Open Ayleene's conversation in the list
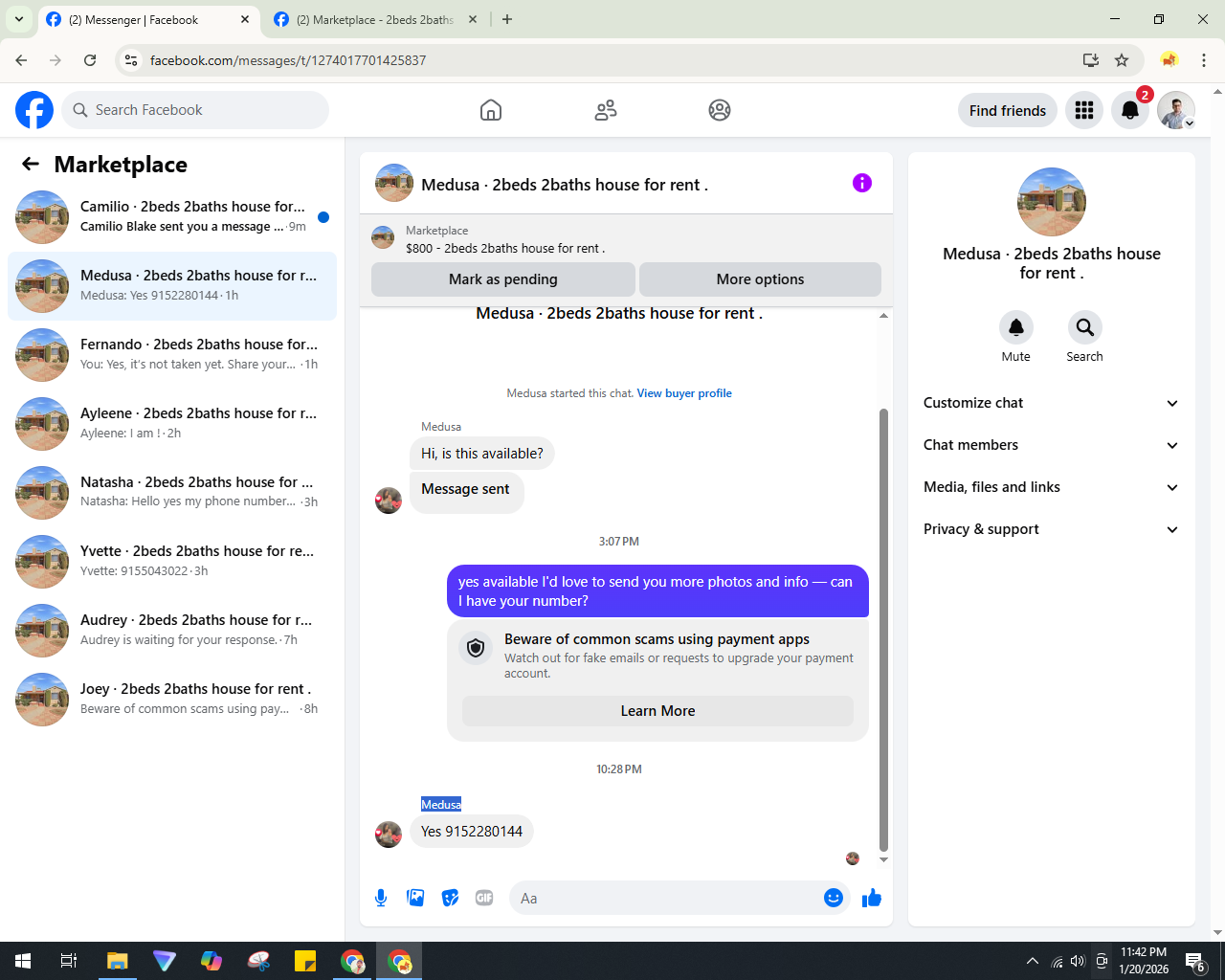Screen dimensions: 1225x980 172,424
